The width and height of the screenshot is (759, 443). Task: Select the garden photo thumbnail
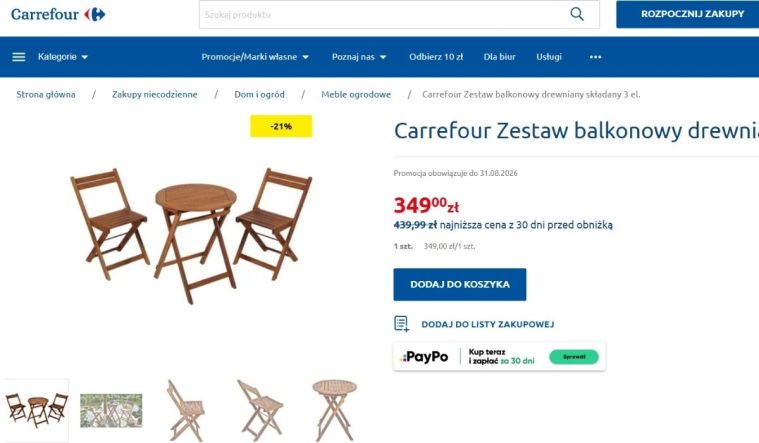point(111,411)
